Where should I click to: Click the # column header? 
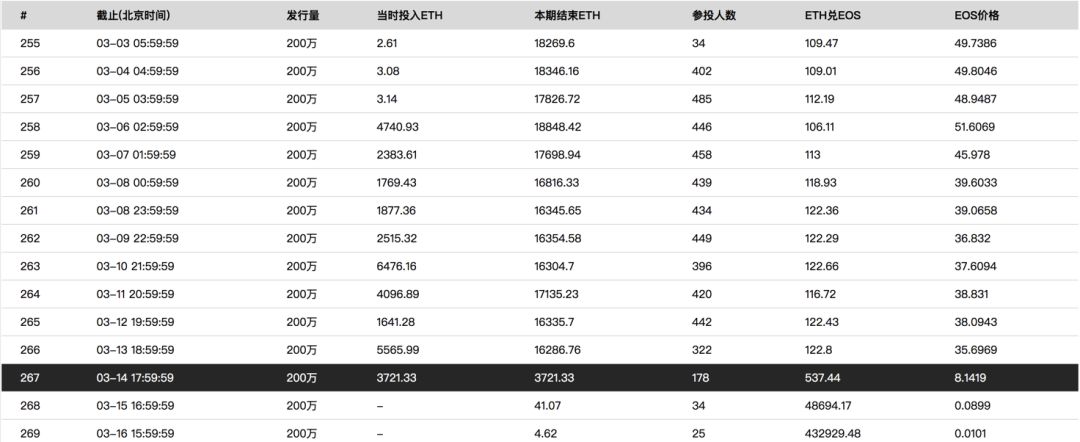click(x=23, y=17)
